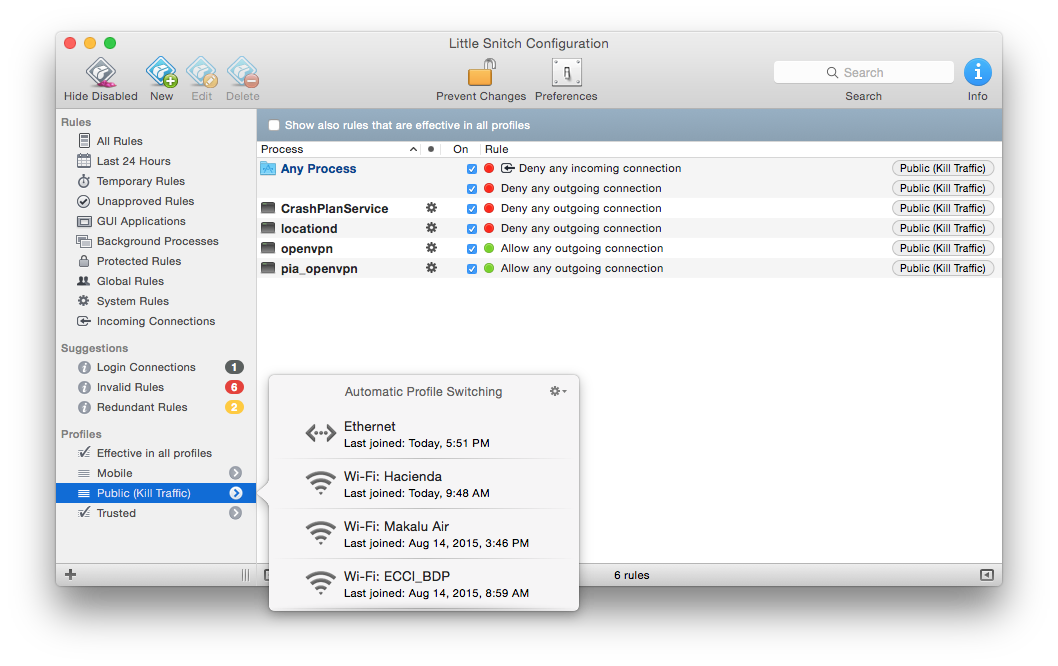Sort by the On column header

[x=461, y=149]
